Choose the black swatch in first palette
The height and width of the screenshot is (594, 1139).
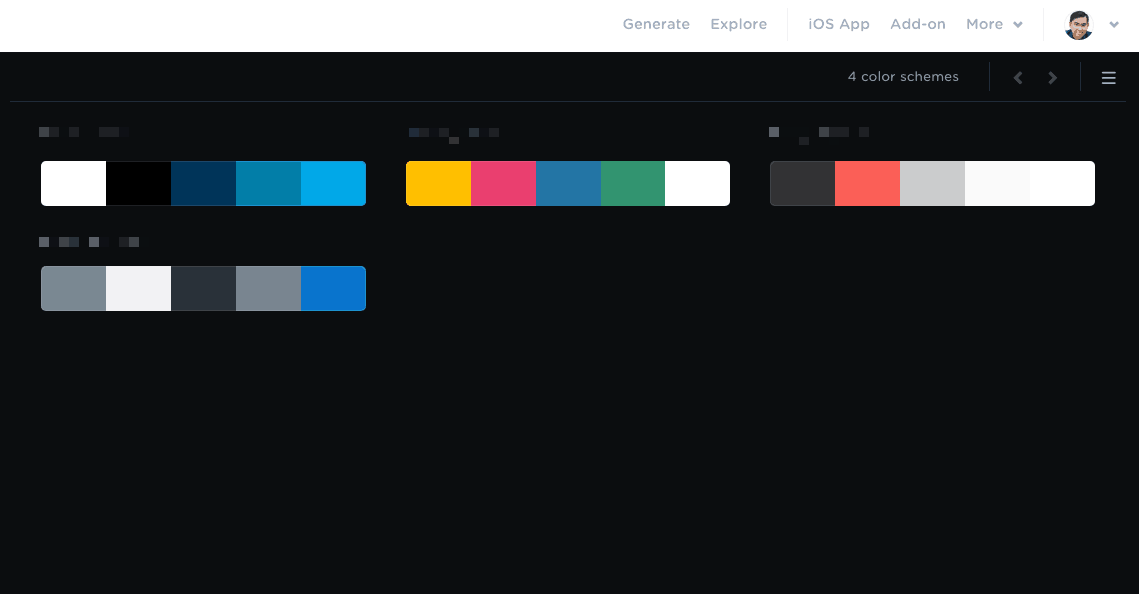139,184
